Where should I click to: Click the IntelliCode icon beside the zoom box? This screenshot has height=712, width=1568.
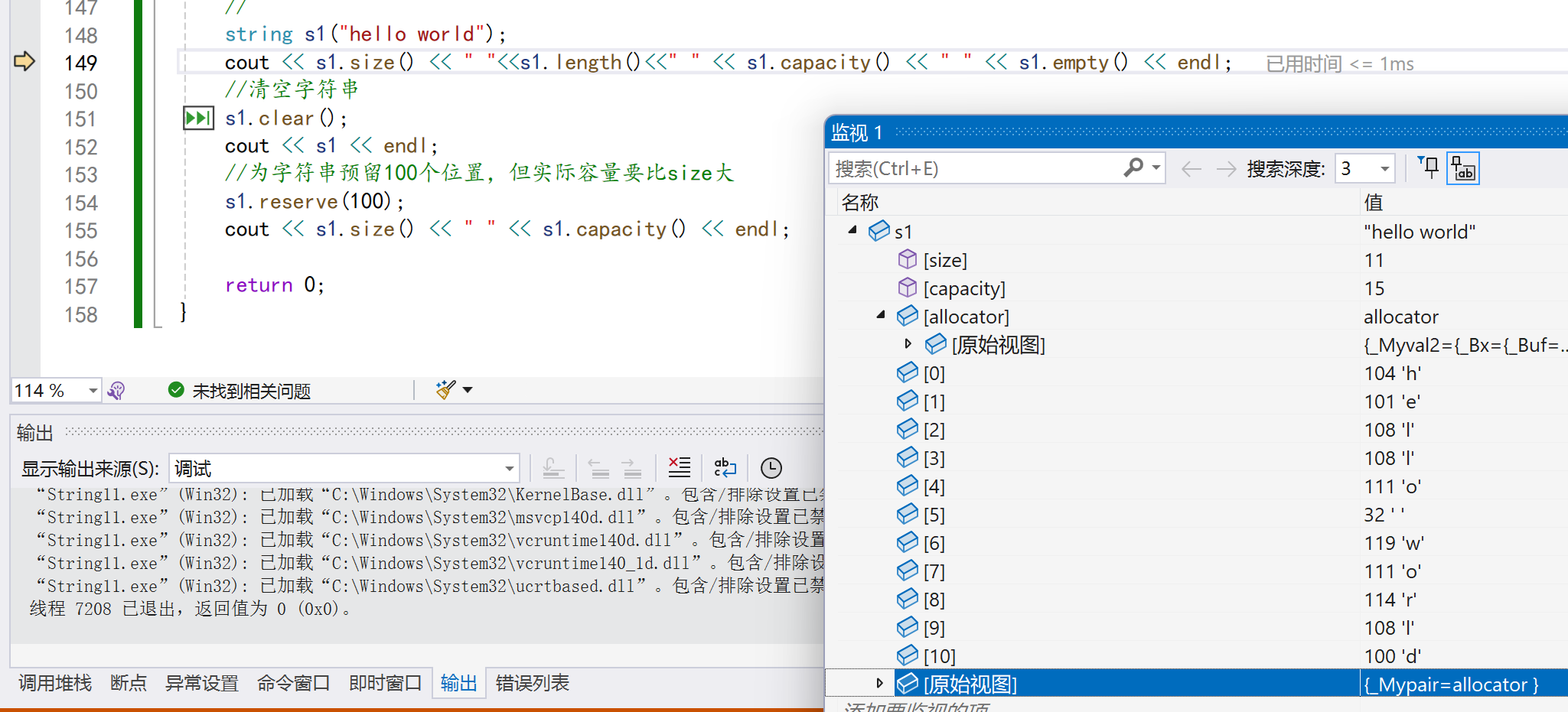[116, 391]
